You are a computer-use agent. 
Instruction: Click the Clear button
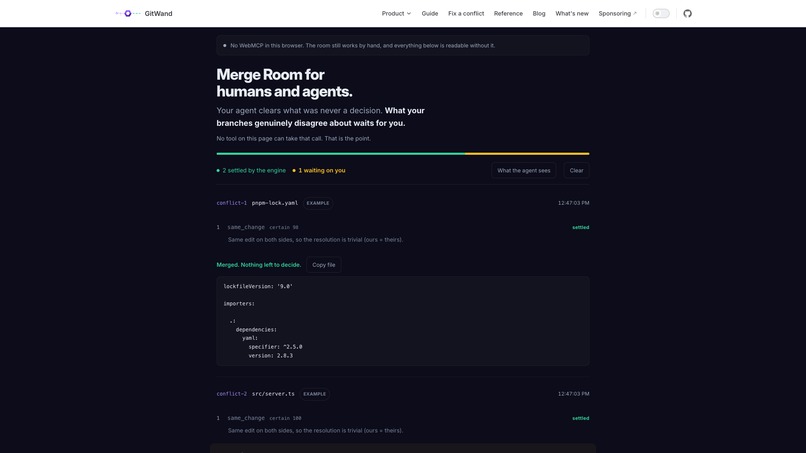[576, 170]
